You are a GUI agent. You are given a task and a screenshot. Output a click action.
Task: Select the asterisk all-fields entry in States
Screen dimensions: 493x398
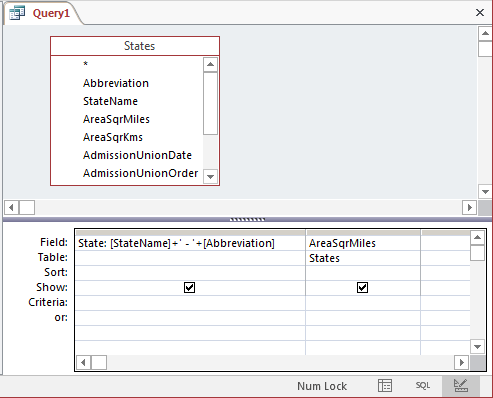86,64
